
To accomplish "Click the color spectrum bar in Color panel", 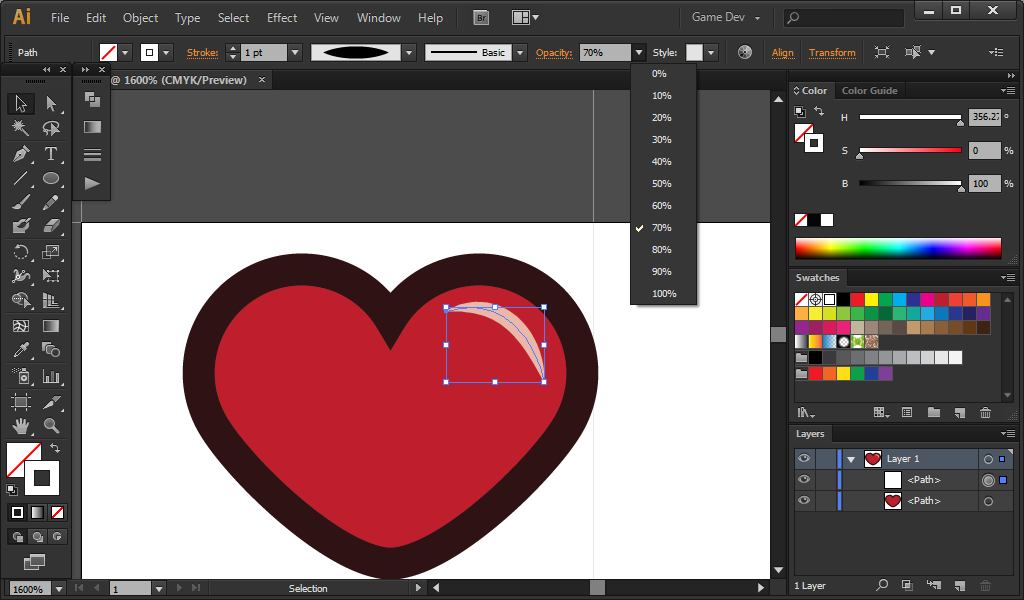I will pos(897,248).
